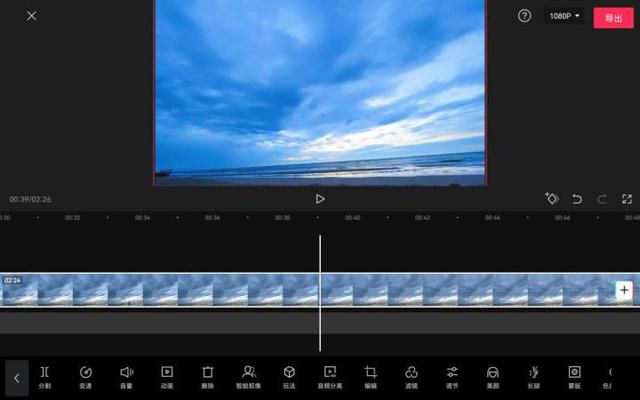
Task: Click the red 导出 export button
Action: click(613, 18)
